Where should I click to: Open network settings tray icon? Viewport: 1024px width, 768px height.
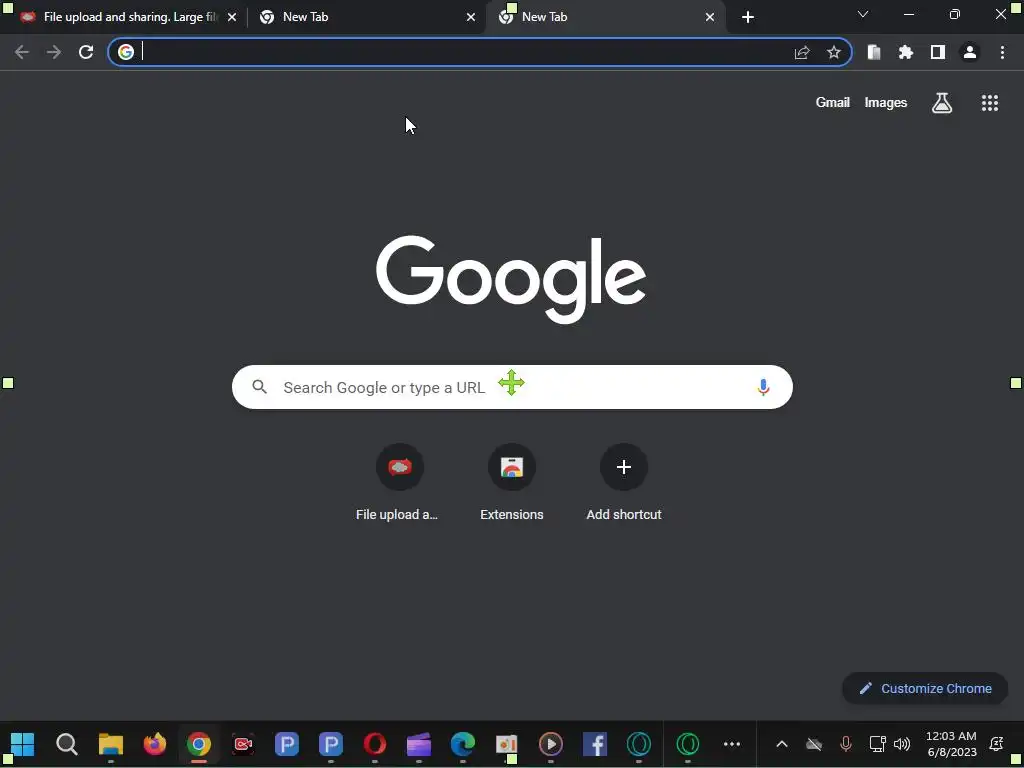[x=877, y=744]
